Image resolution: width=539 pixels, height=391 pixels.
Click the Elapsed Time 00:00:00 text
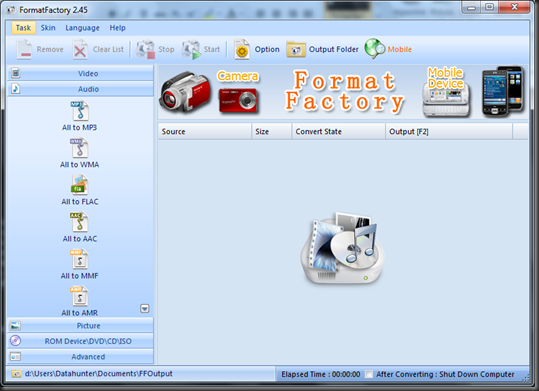321,374
